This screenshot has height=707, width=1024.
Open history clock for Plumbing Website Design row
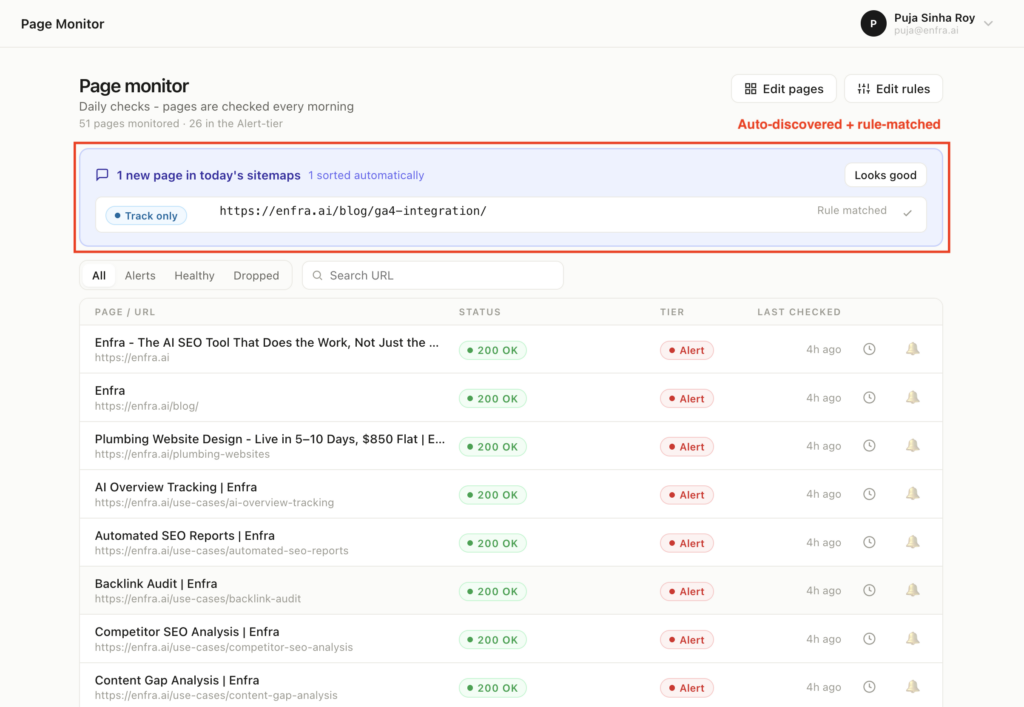(869, 446)
